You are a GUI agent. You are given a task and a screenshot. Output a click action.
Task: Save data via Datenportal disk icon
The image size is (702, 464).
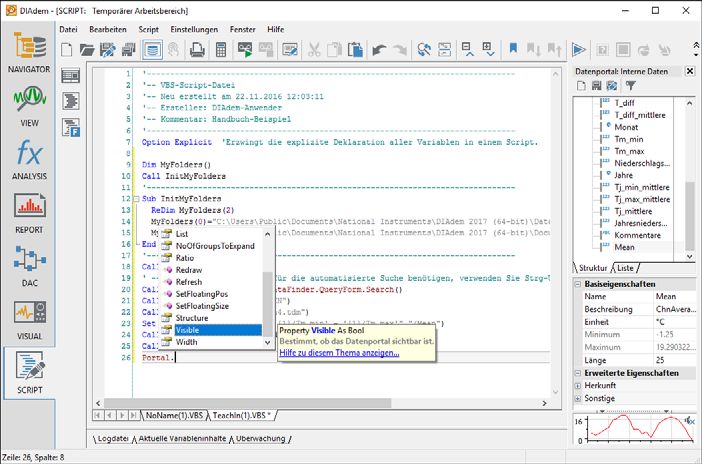596,86
